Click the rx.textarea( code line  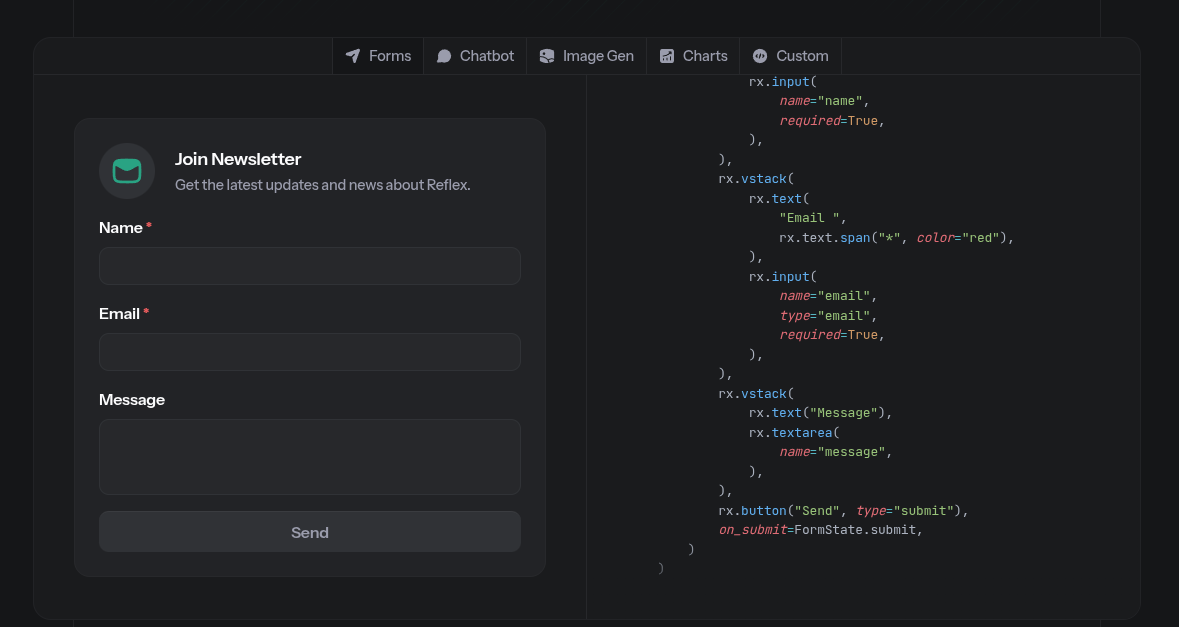coord(794,432)
